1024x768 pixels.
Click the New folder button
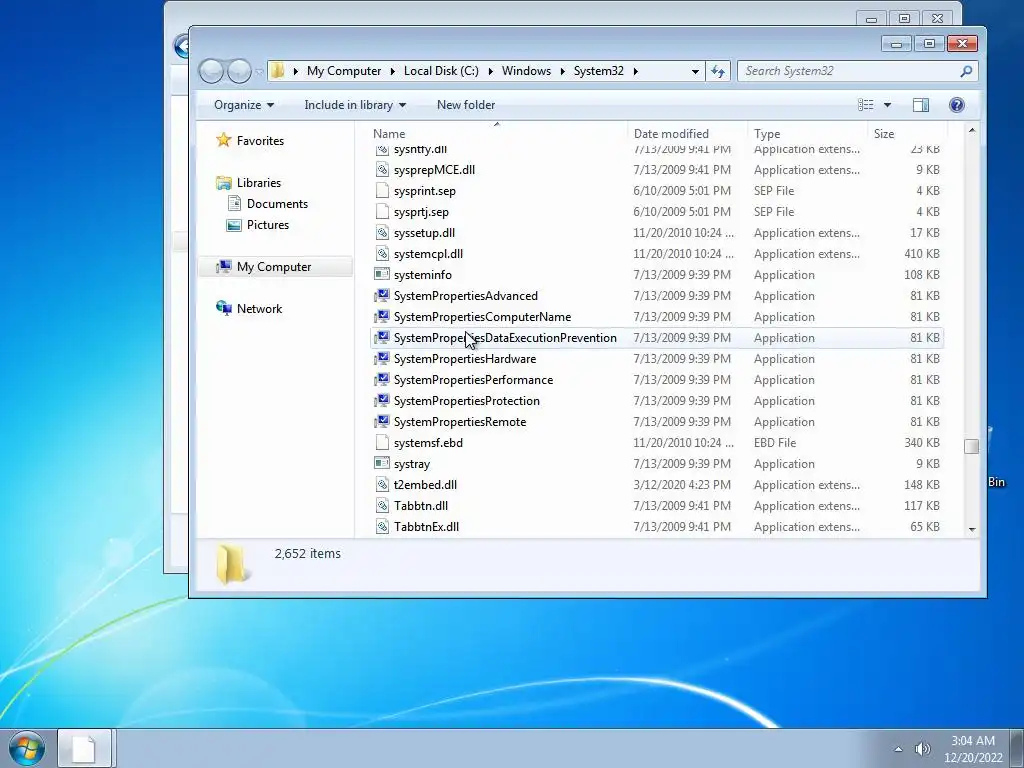pyautogui.click(x=466, y=104)
